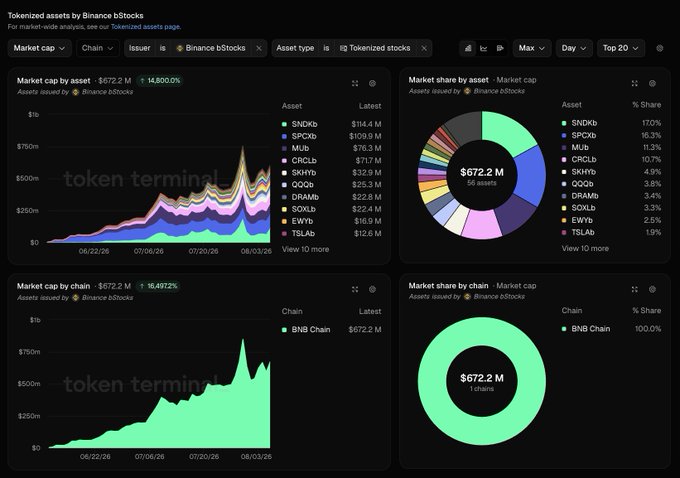Click the Binance bStocks filter value
680x478 pixels.
coord(211,48)
